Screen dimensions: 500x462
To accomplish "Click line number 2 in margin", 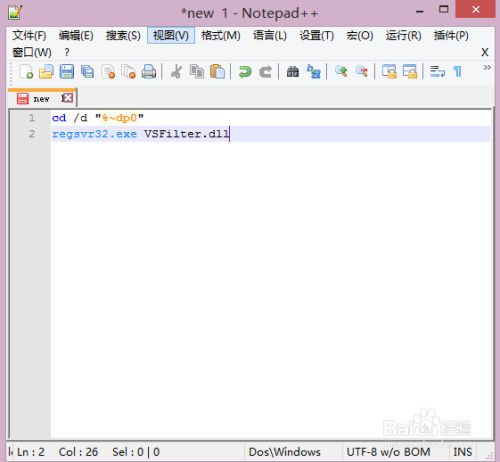I will coord(32,134).
